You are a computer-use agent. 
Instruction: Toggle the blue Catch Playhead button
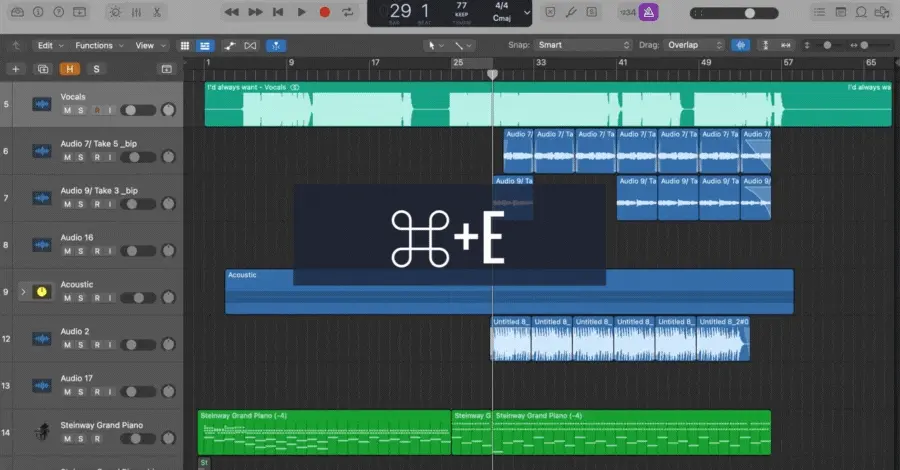(x=276, y=45)
